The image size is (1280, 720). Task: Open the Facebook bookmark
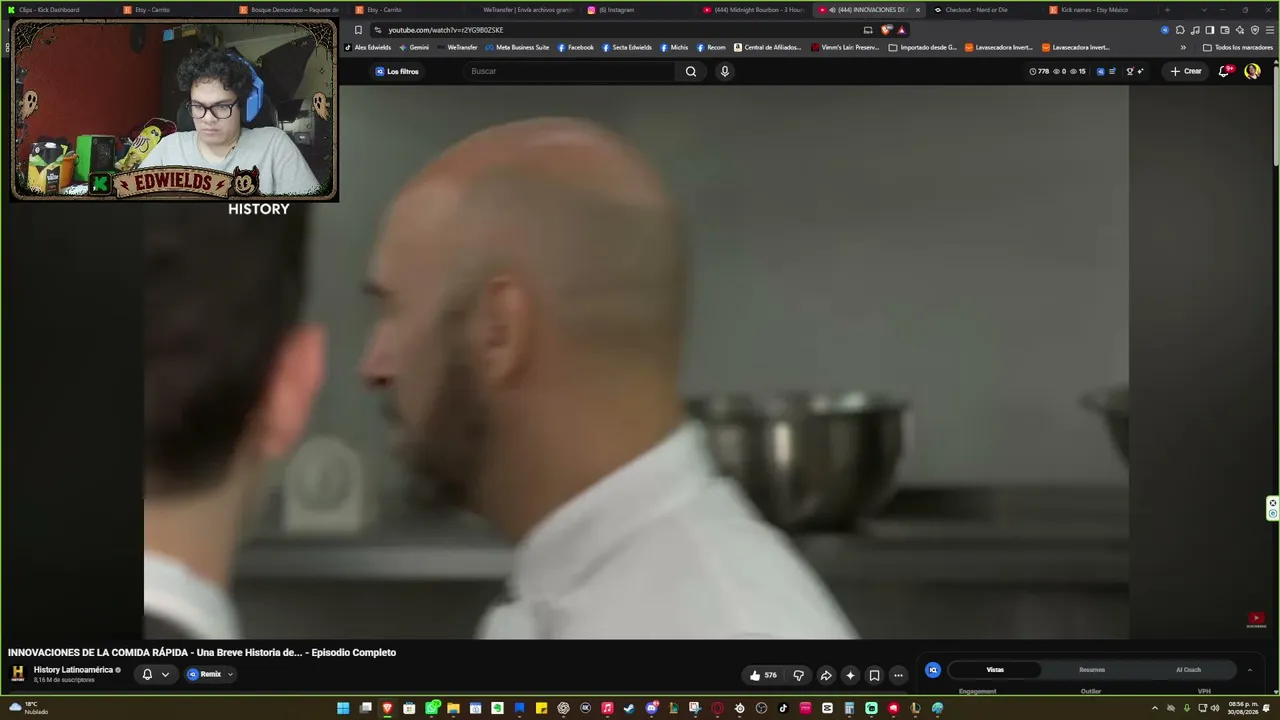[576, 47]
